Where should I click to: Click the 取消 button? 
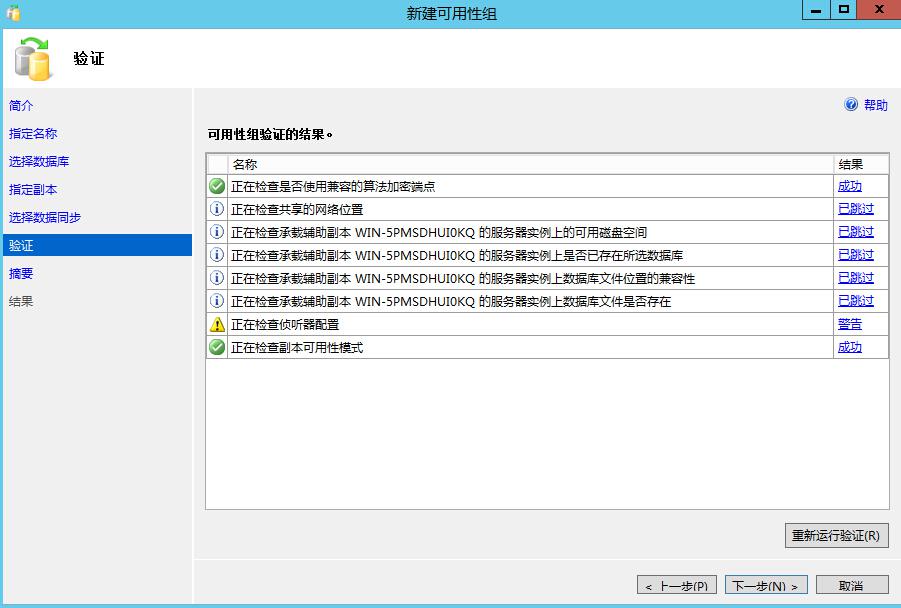pos(850,584)
